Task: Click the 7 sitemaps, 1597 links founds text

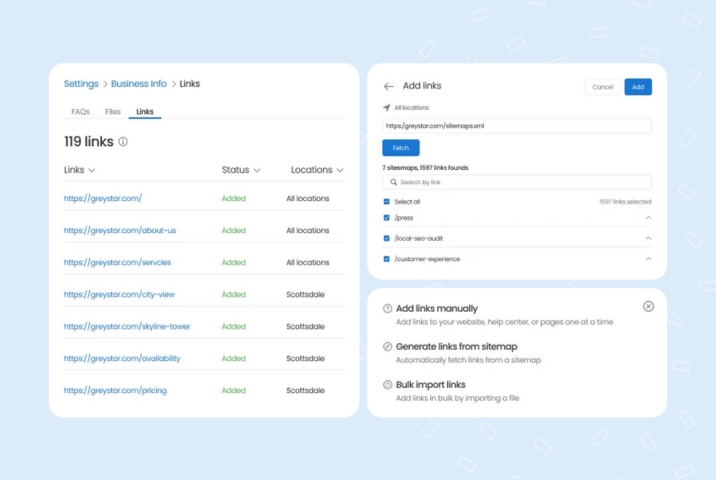Action: point(425,168)
